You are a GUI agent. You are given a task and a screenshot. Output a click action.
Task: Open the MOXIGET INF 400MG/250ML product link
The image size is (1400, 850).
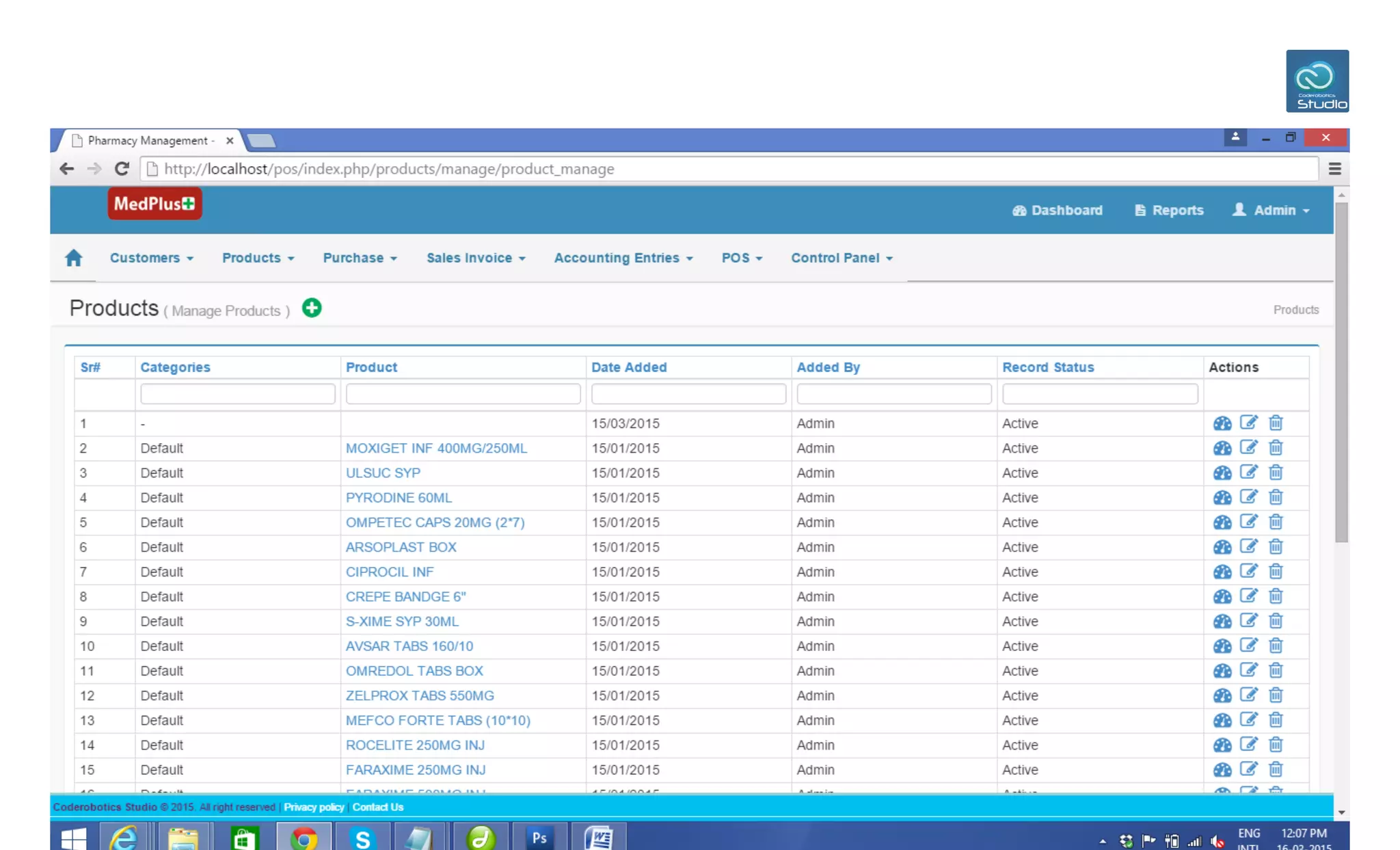[x=436, y=448]
